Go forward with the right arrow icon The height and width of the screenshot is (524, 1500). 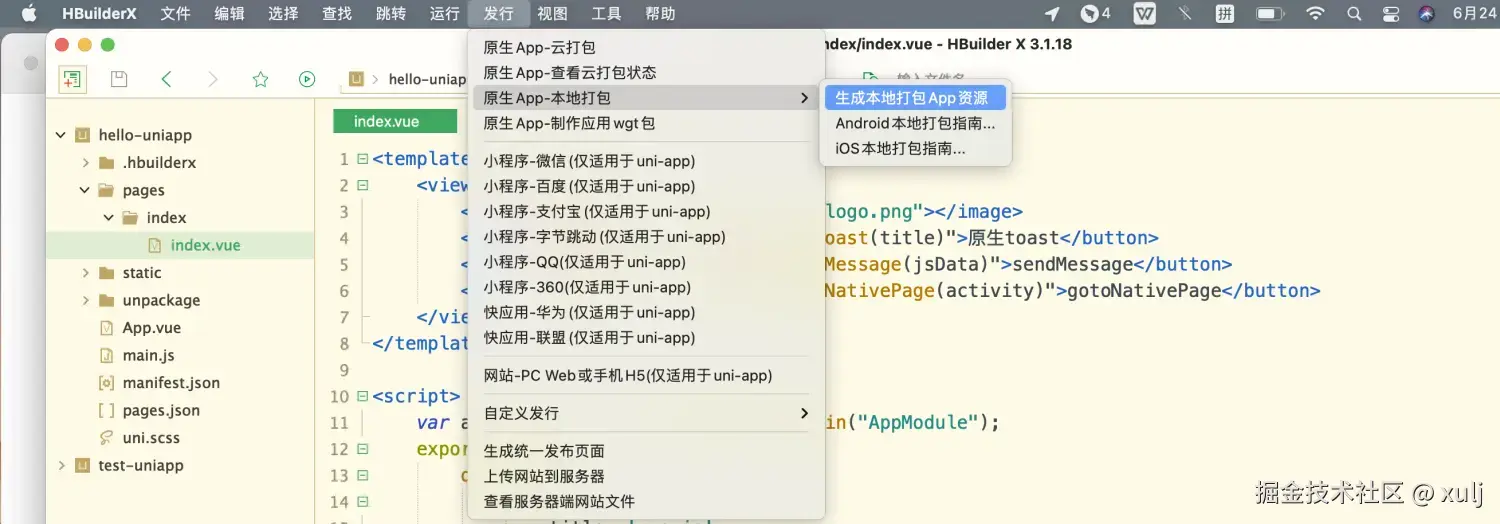coord(212,79)
